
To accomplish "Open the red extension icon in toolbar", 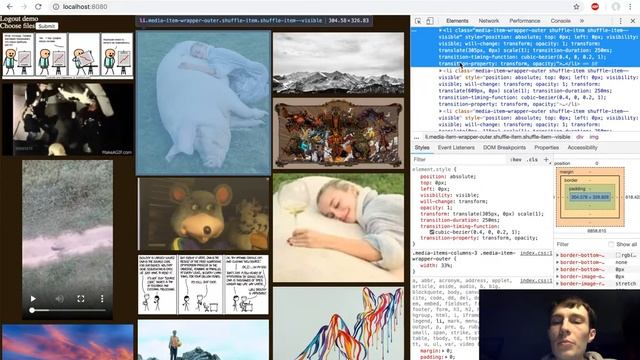I will coord(595,7).
